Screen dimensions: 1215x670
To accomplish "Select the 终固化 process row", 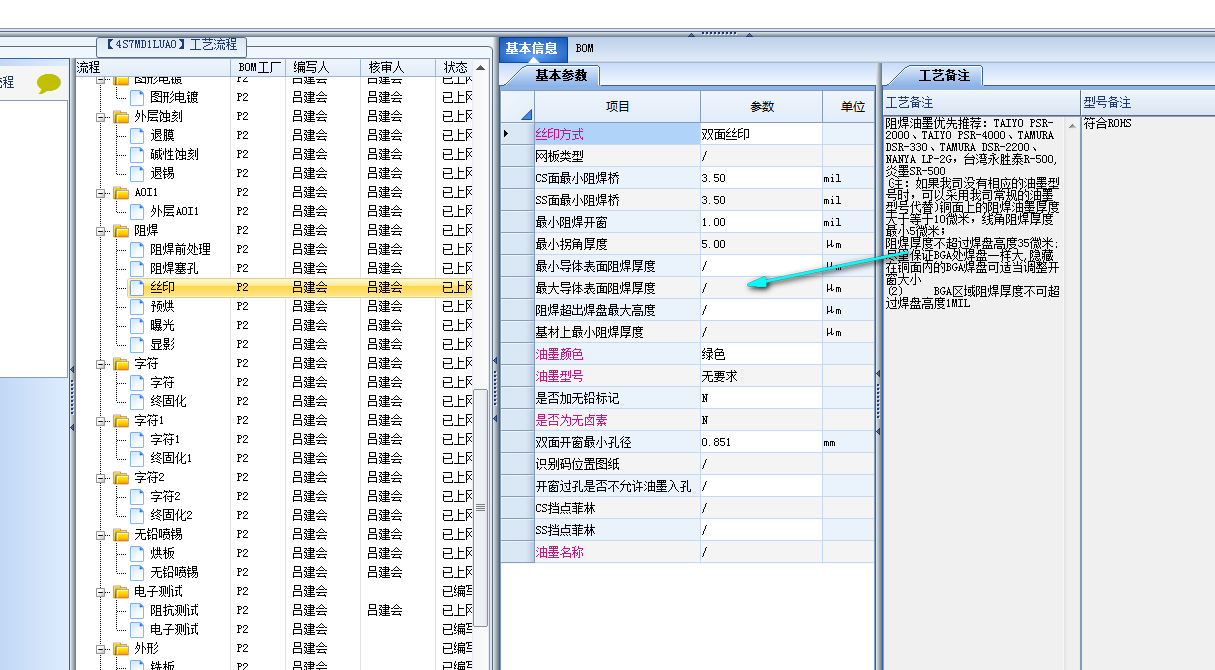I will point(274,402).
